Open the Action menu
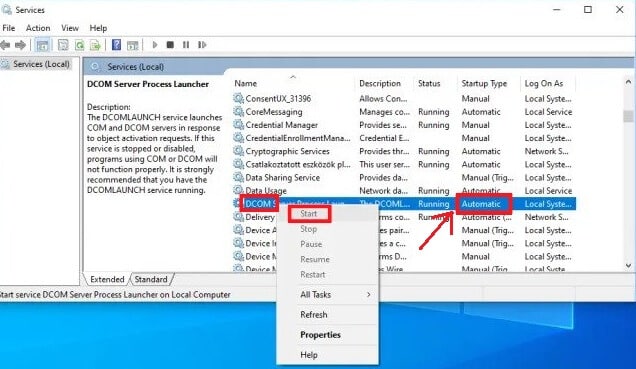 38,28
